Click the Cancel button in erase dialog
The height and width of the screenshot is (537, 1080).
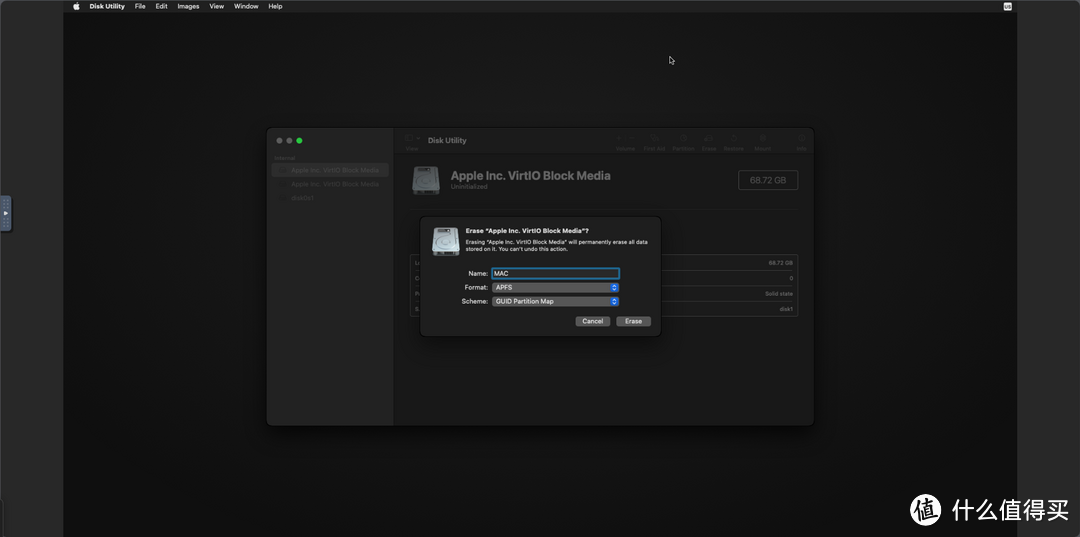pyautogui.click(x=592, y=322)
